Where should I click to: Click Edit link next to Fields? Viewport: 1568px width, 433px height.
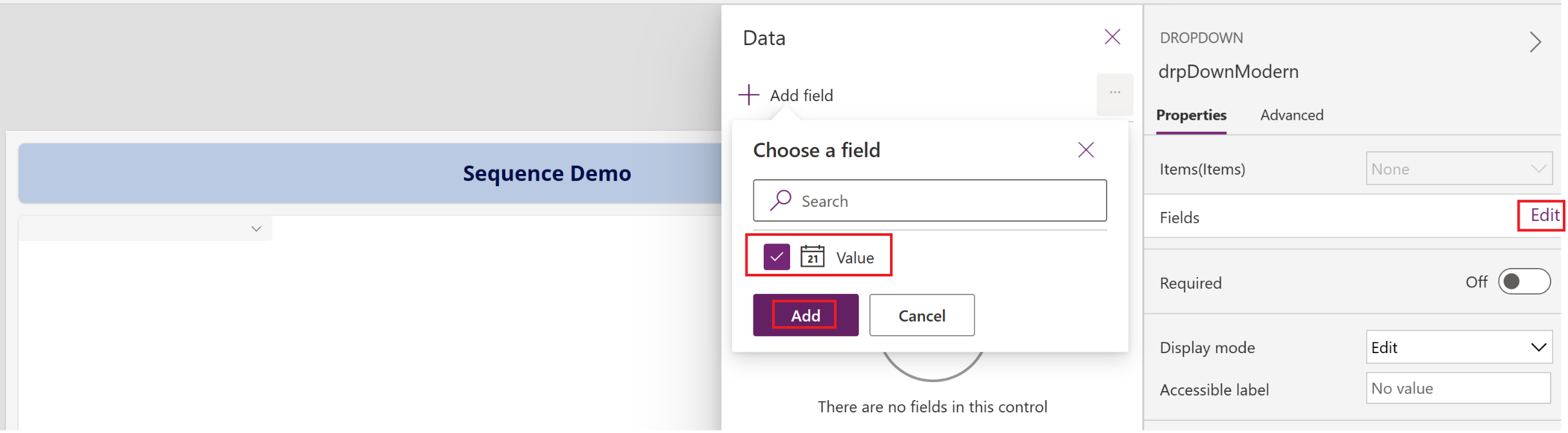coord(1544,215)
